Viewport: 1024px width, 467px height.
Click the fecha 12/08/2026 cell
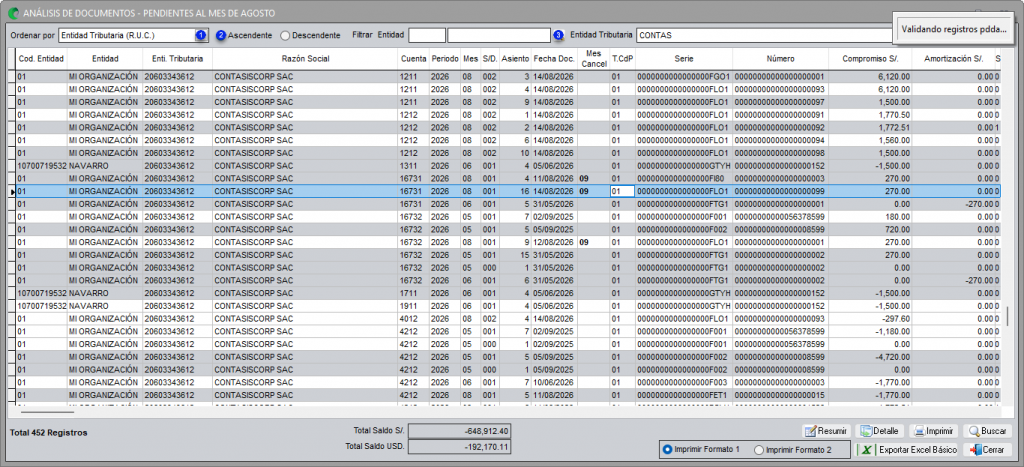pyautogui.click(x=554, y=242)
